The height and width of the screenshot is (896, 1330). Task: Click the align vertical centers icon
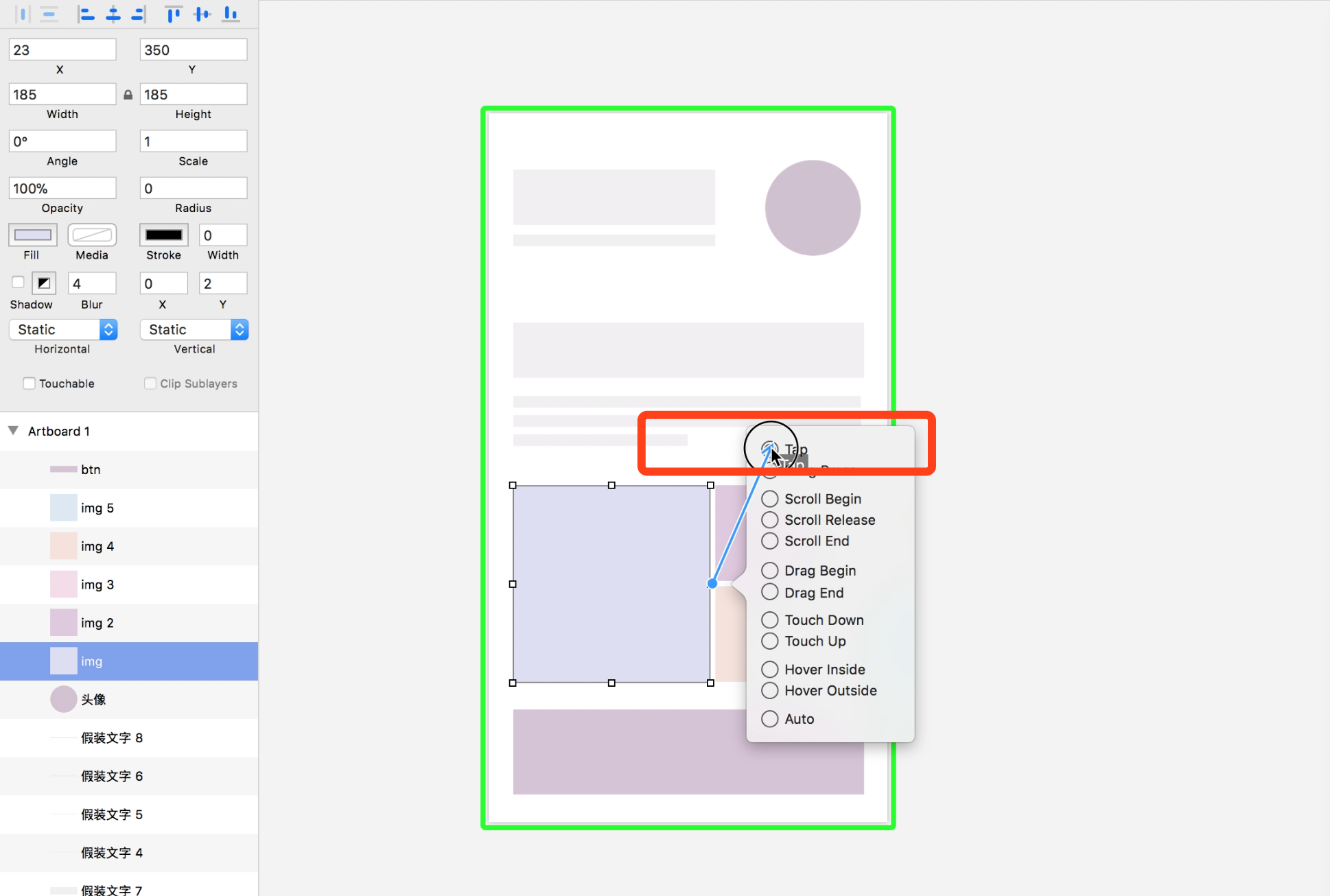(202, 14)
